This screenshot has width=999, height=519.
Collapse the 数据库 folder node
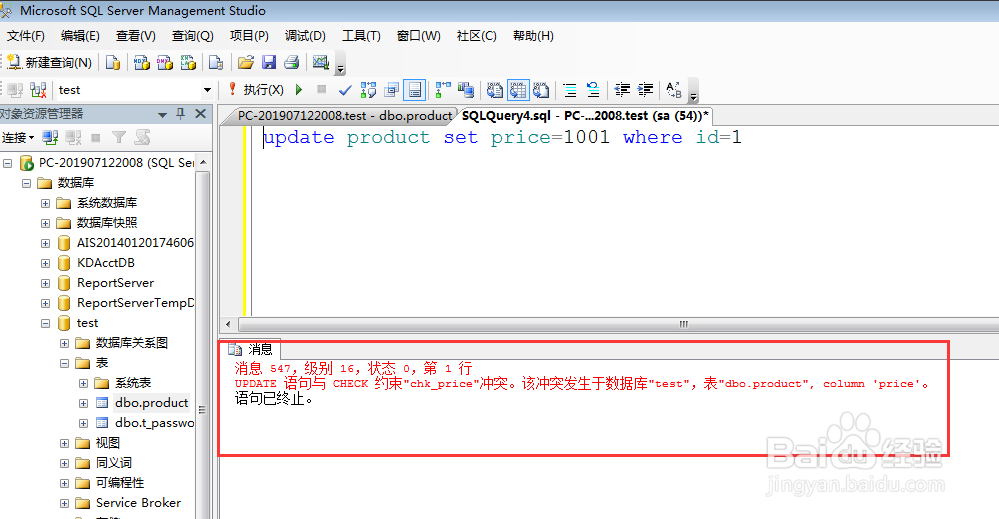click(x=27, y=183)
